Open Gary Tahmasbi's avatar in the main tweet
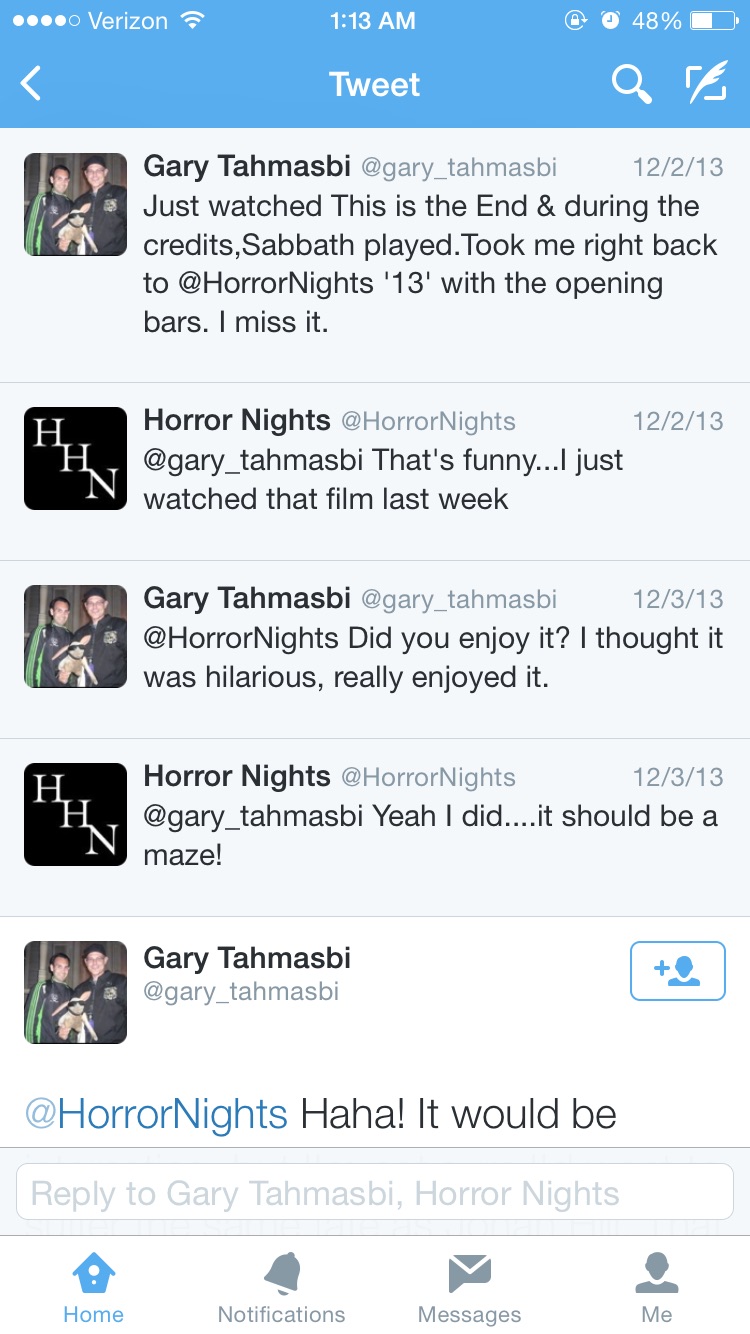Image resolution: width=750 pixels, height=1334 pixels. (76, 992)
